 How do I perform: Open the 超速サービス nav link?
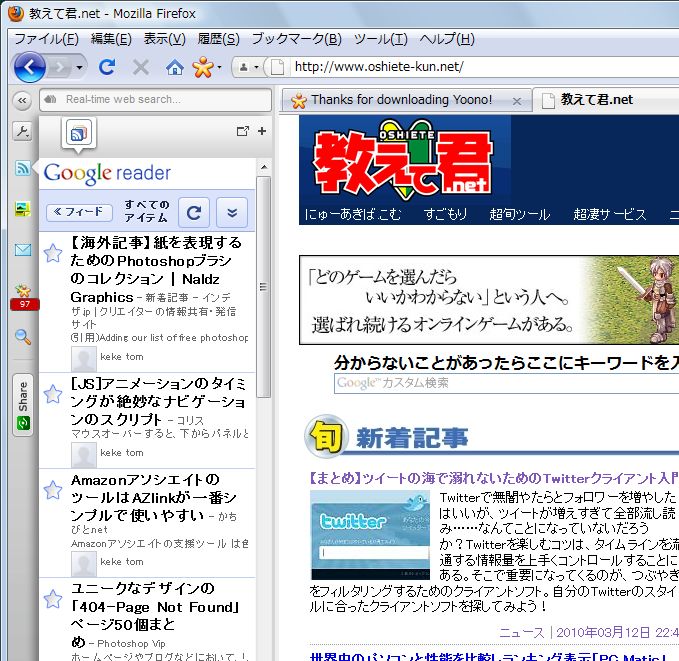(610, 214)
